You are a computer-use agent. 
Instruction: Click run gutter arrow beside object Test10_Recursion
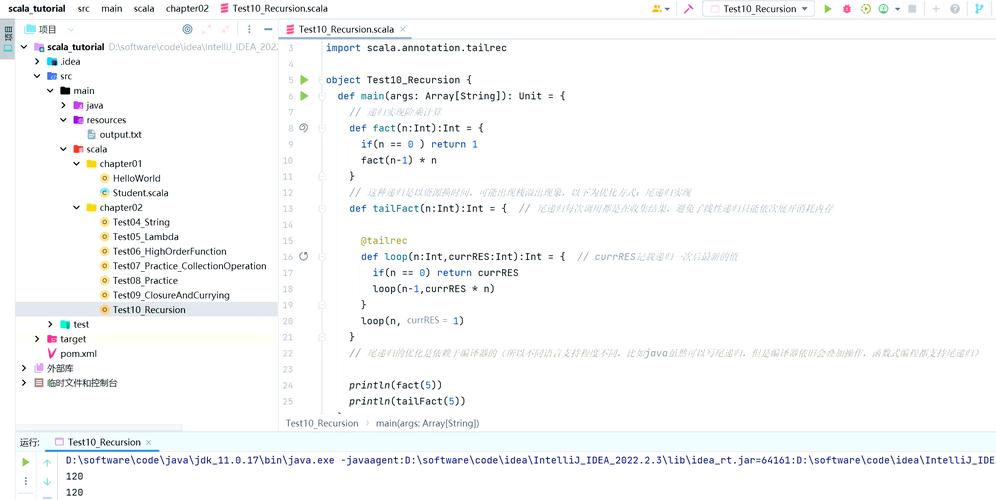(x=304, y=79)
